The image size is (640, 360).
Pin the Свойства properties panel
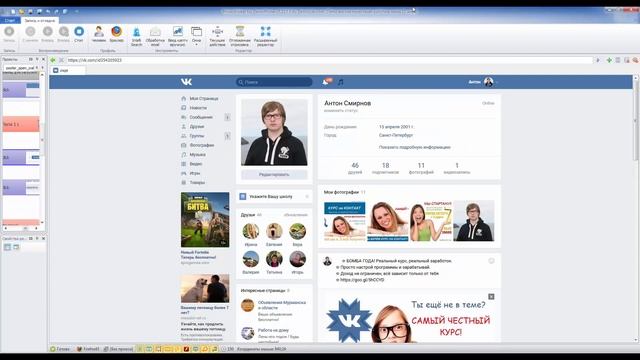37,238
